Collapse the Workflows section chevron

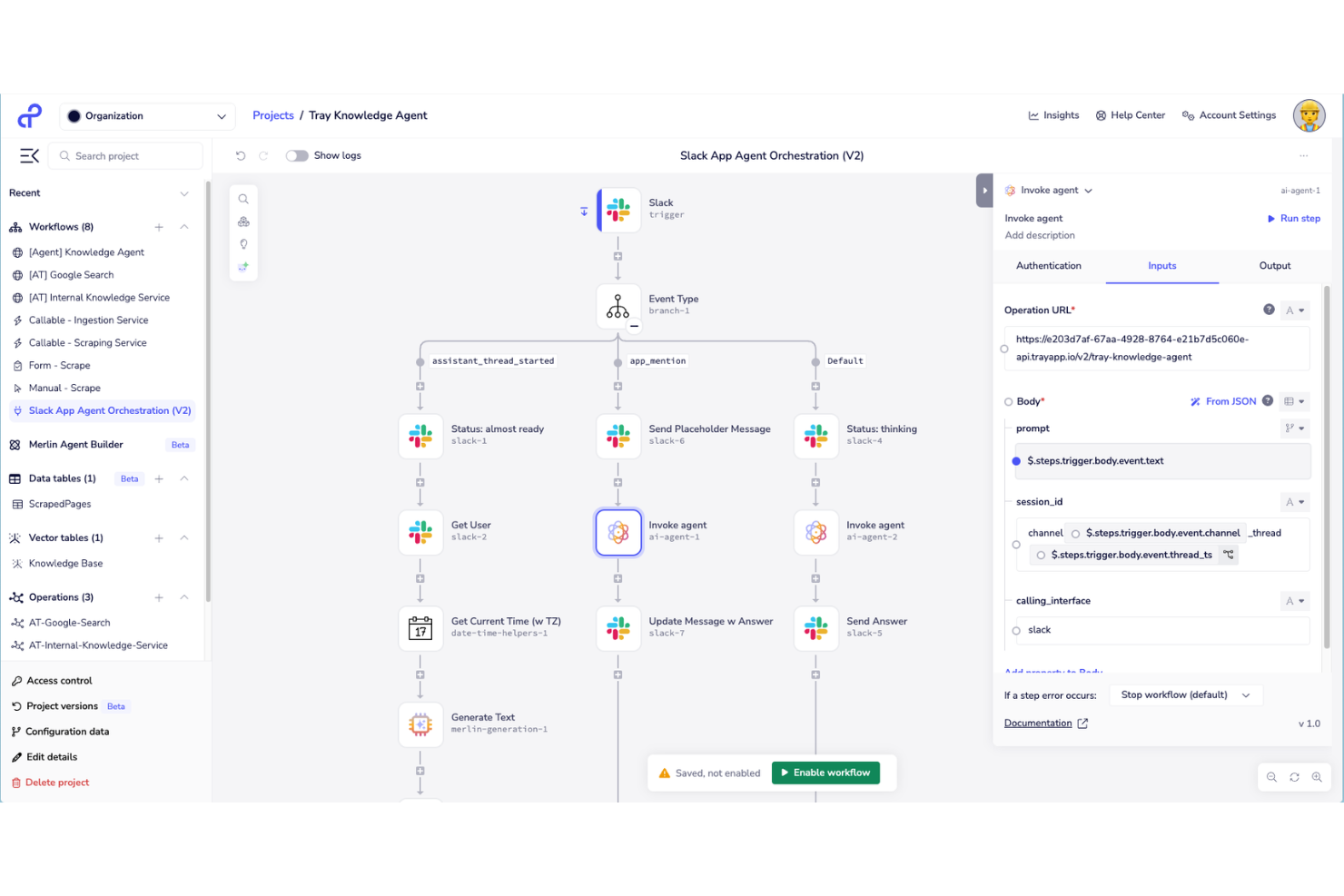click(184, 227)
